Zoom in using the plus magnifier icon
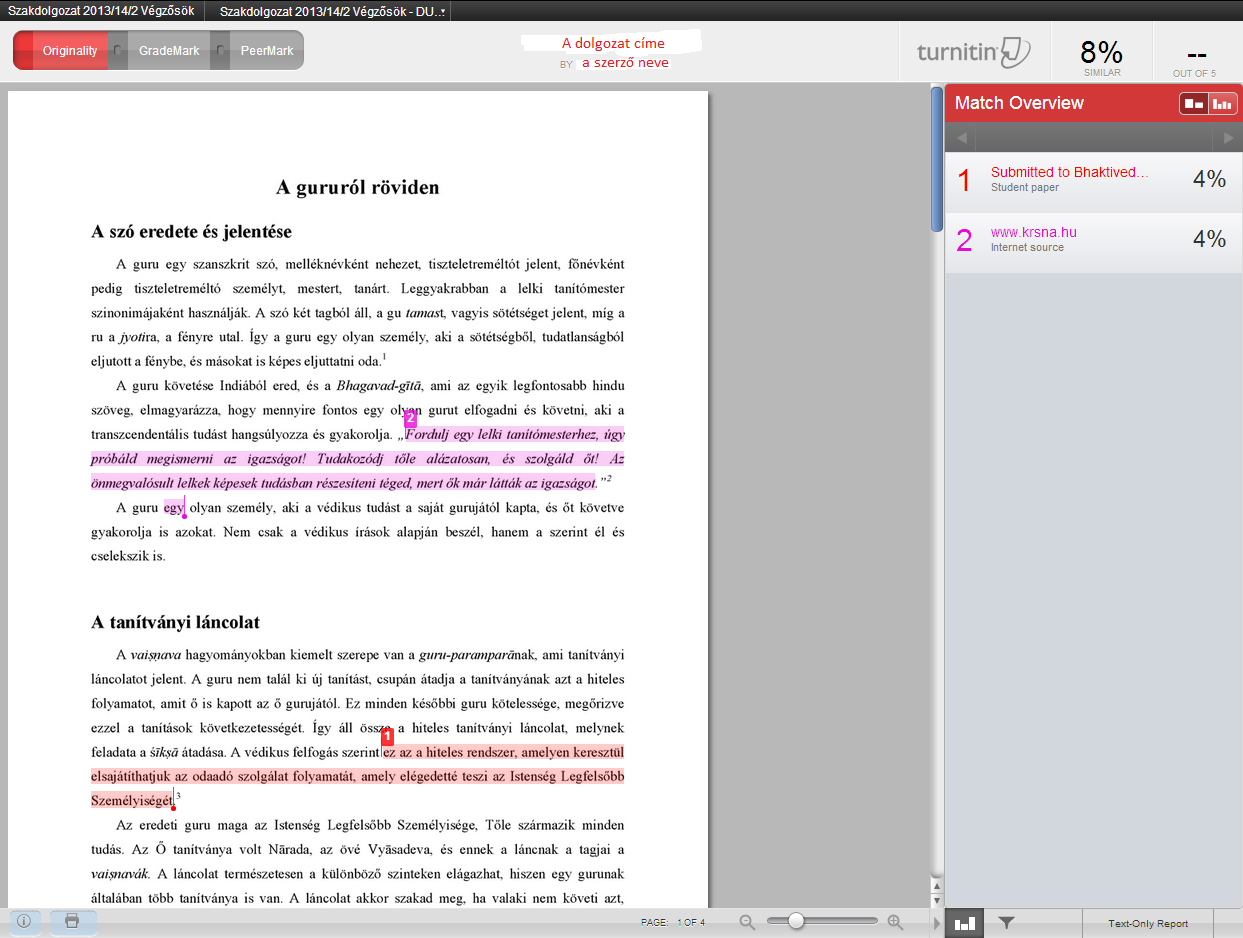Image resolution: width=1243 pixels, height=938 pixels. 895,922
